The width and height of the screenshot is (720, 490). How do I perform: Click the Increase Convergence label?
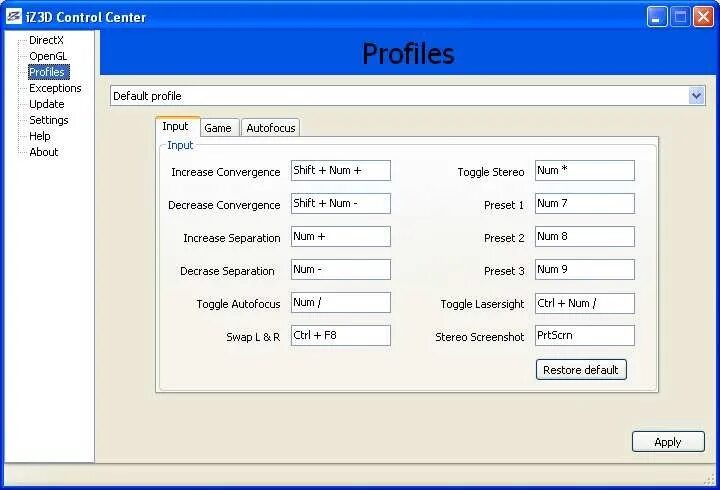[225, 172]
